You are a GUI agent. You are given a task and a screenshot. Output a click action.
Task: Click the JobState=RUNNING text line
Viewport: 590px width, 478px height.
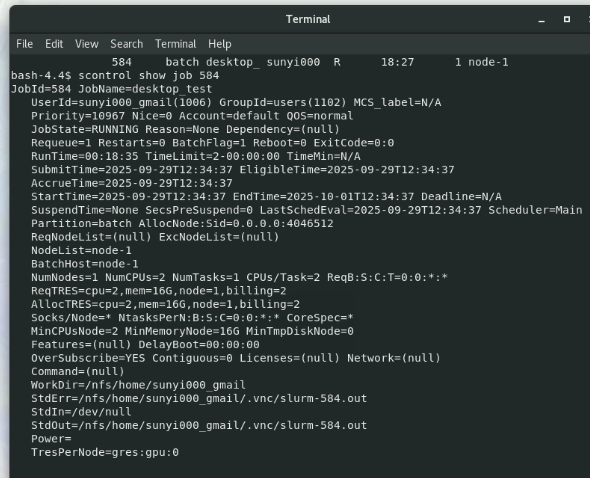(x=186, y=129)
